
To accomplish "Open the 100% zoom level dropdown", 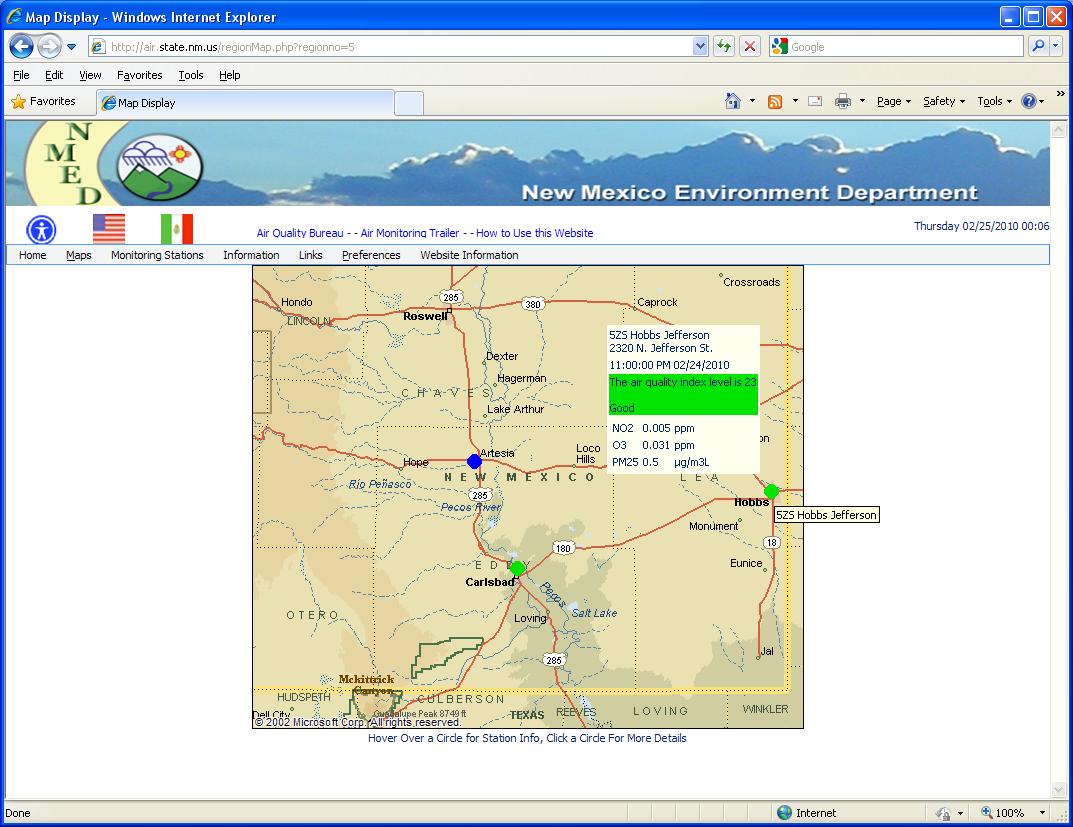I will pyautogui.click(x=1011, y=813).
